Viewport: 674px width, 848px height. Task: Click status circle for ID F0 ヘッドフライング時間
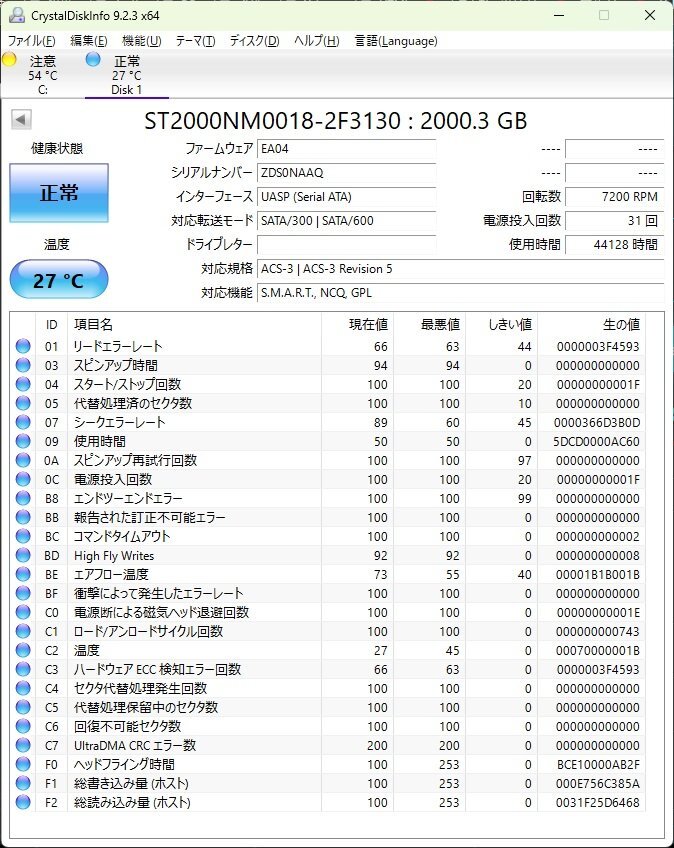(23, 764)
